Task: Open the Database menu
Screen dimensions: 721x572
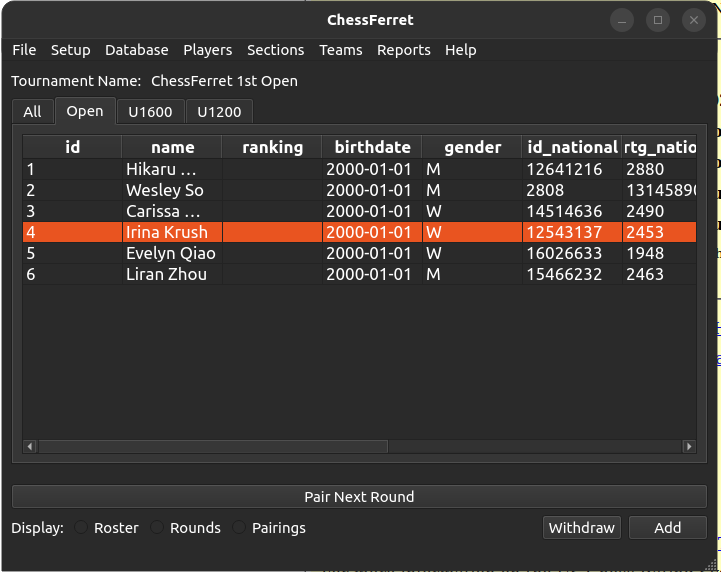Action: tap(137, 50)
